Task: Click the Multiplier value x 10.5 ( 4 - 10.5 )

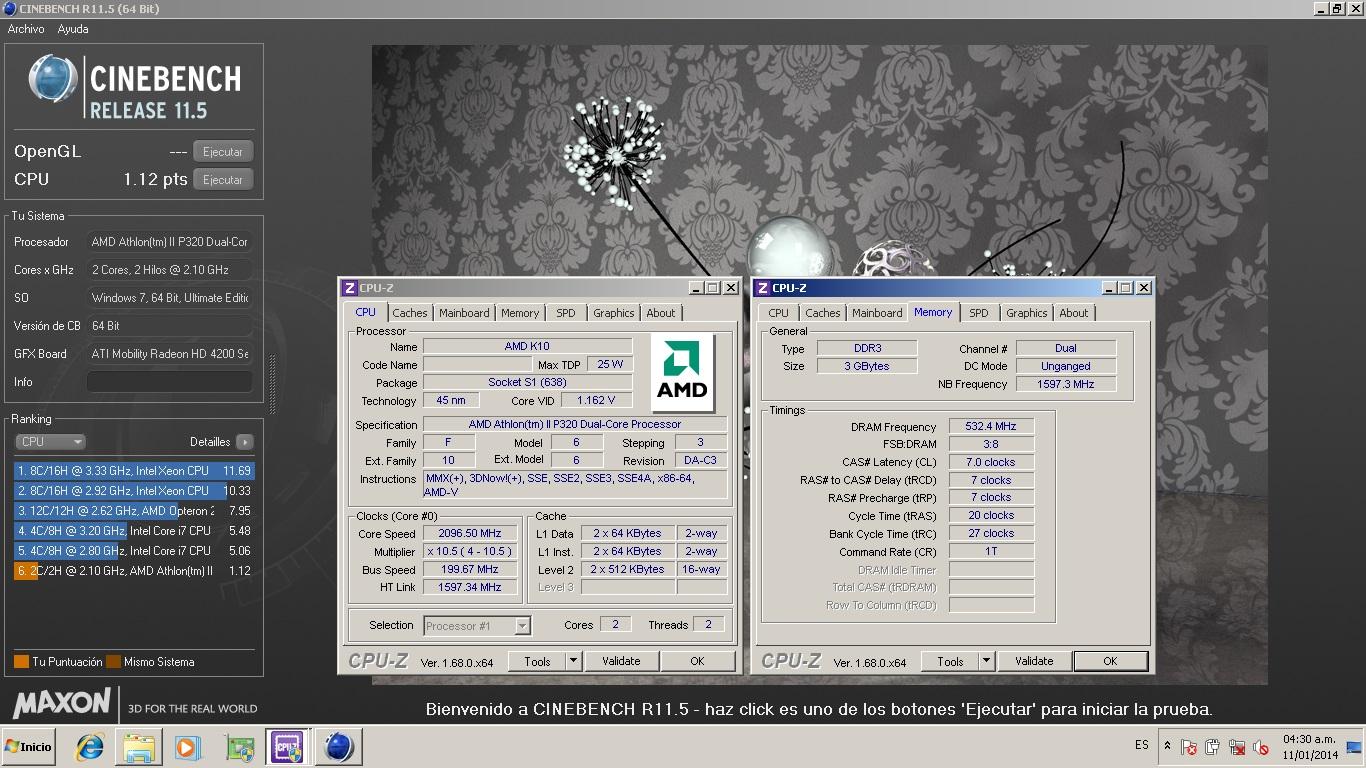Action: pos(470,552)
